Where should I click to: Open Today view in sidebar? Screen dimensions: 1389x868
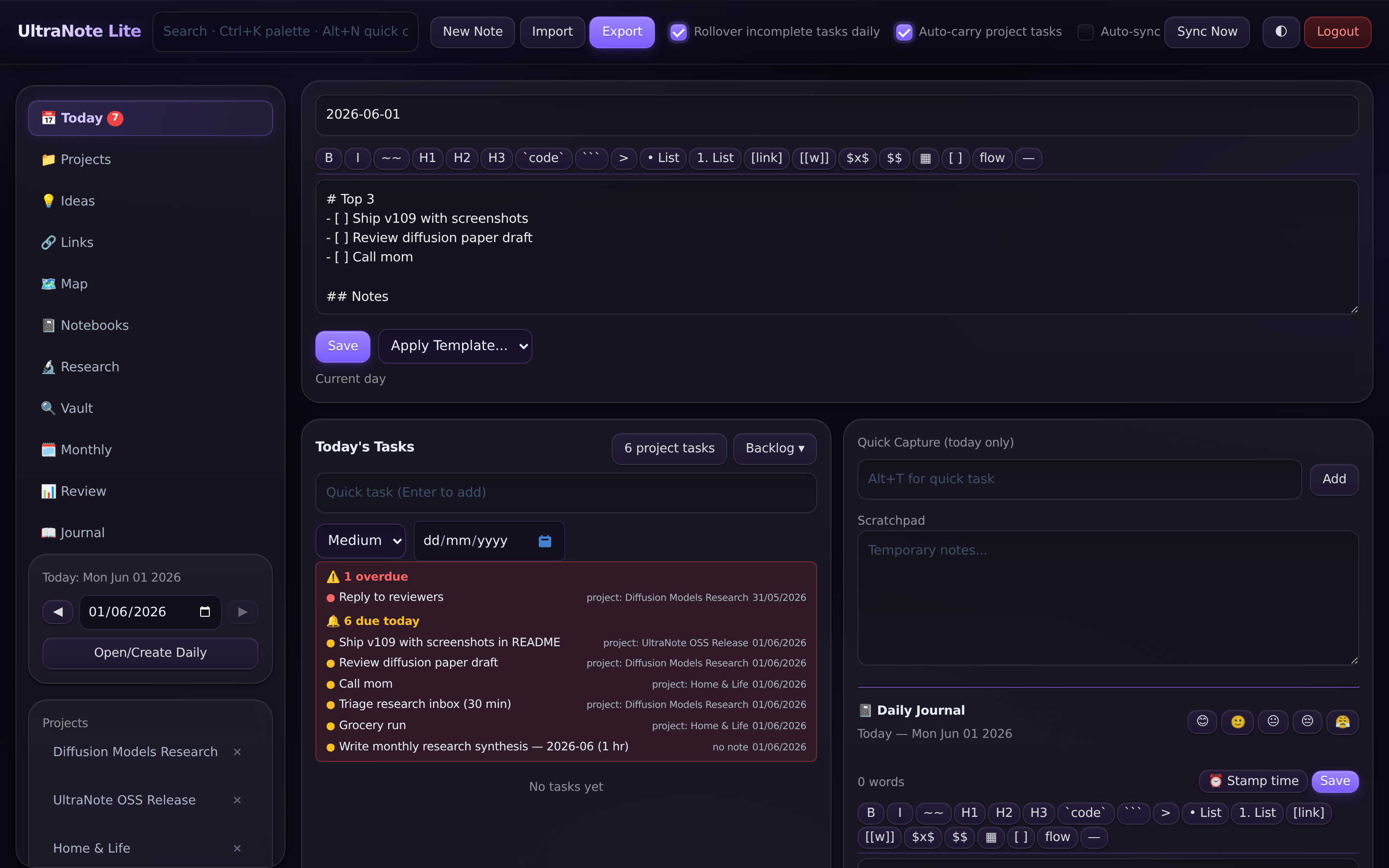(x=150, y=118)
